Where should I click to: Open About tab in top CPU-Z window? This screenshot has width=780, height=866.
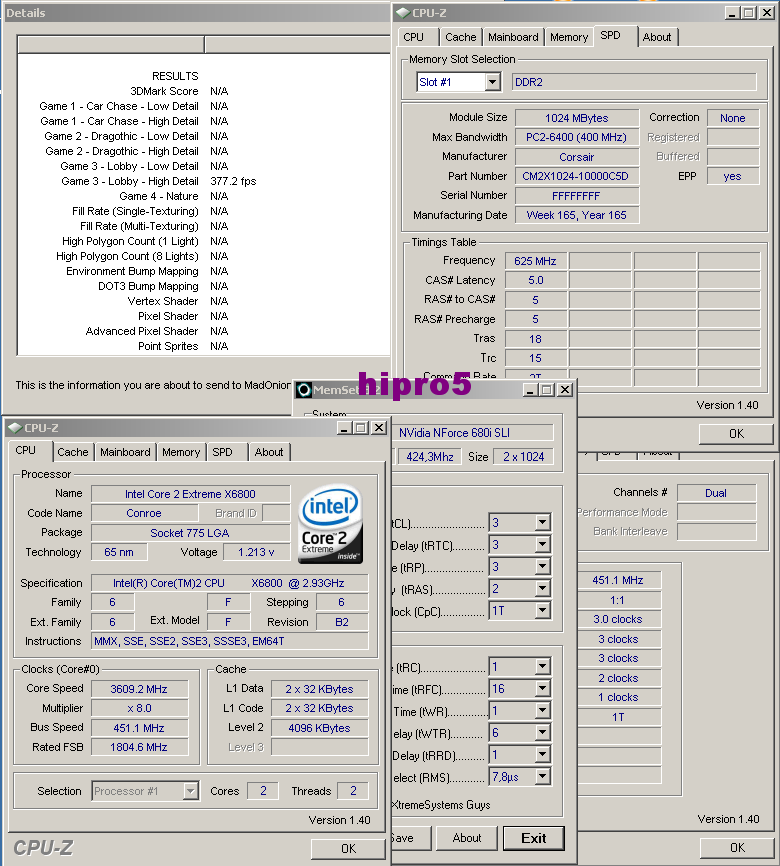657,37
